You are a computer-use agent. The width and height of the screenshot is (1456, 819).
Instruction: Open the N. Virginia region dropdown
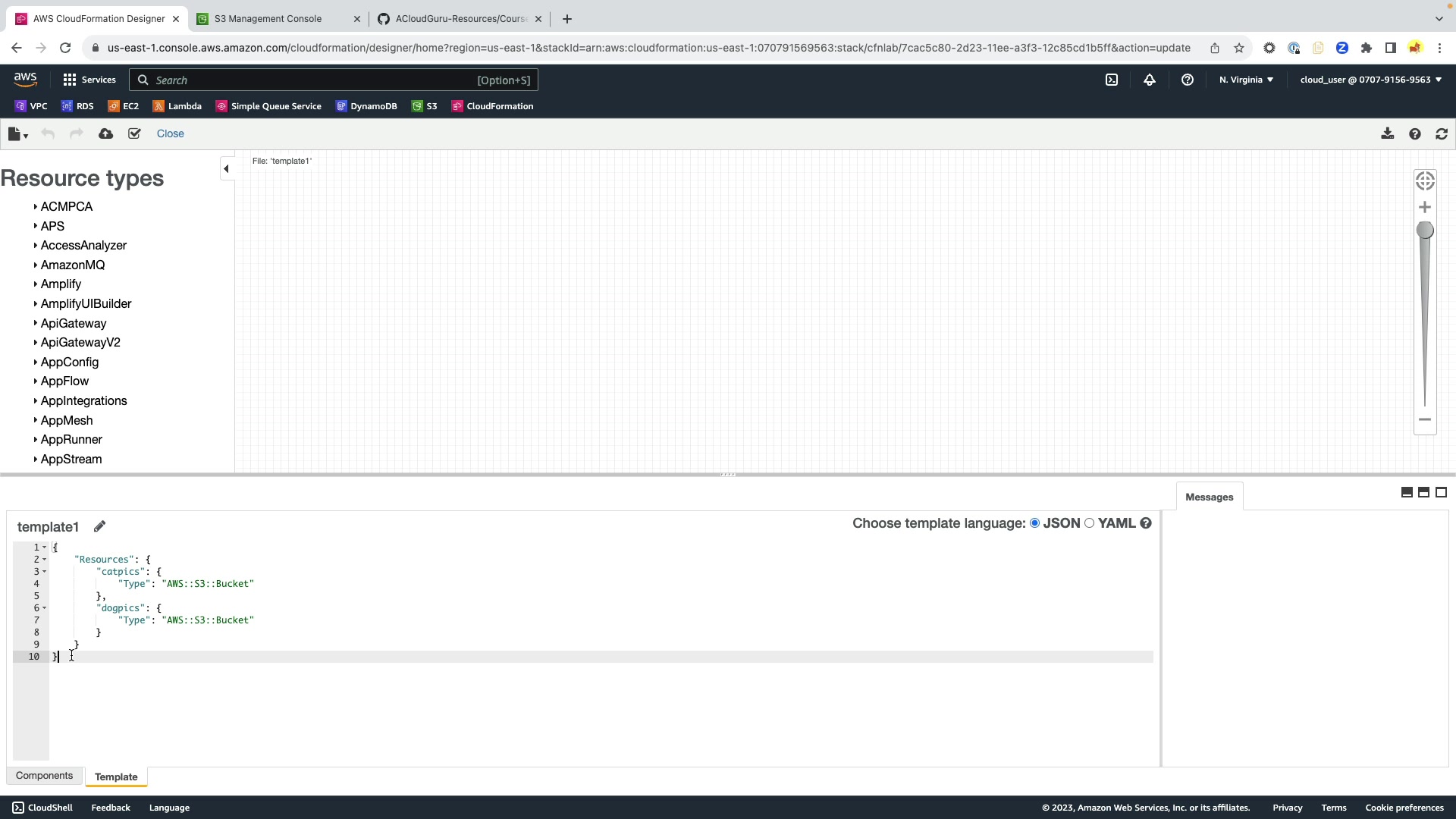click(1246, 80)
